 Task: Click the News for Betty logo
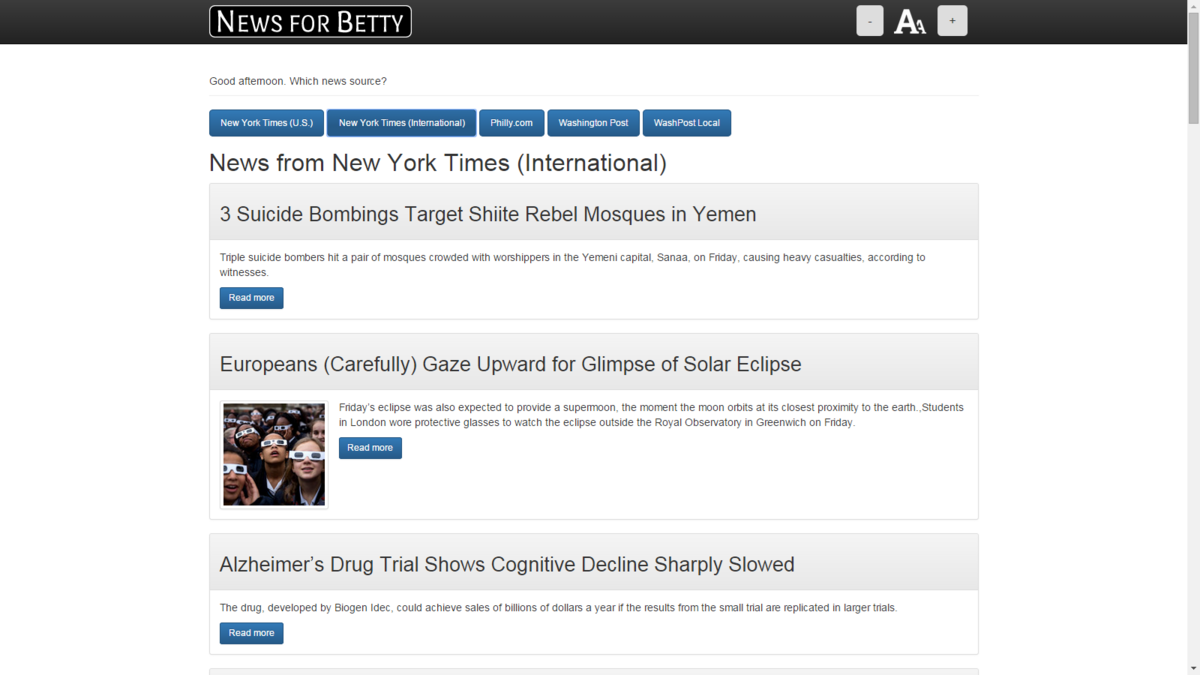[310, 21]
